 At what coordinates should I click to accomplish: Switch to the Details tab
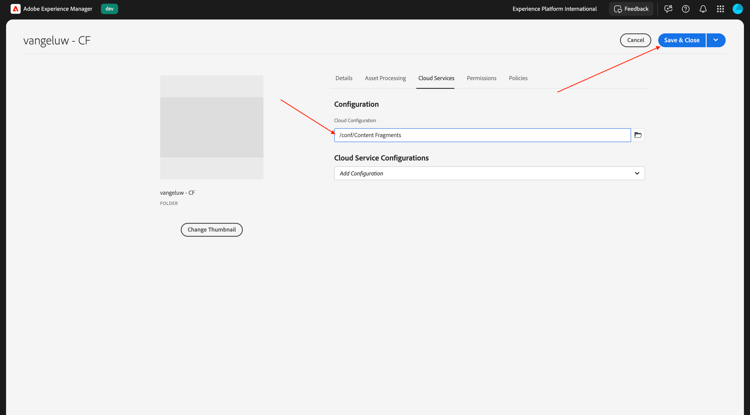point(343,78)
